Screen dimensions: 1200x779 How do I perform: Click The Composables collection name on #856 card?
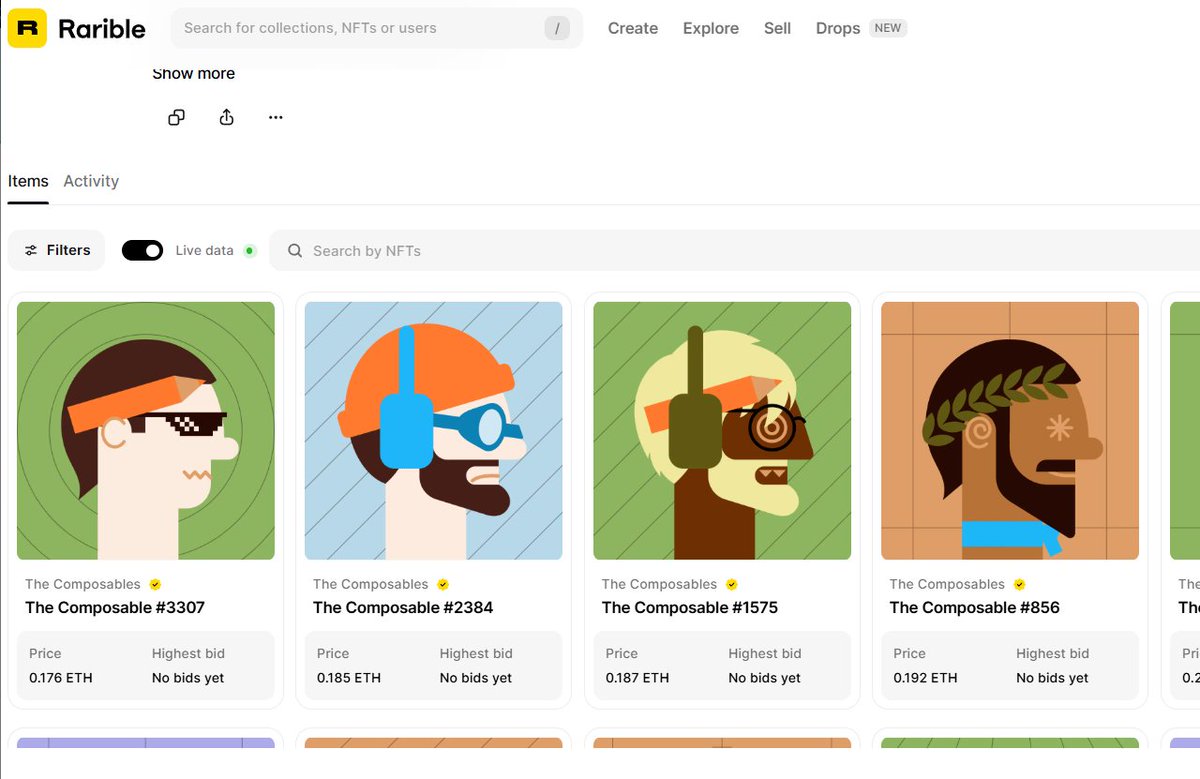click(x=948, y=584)
